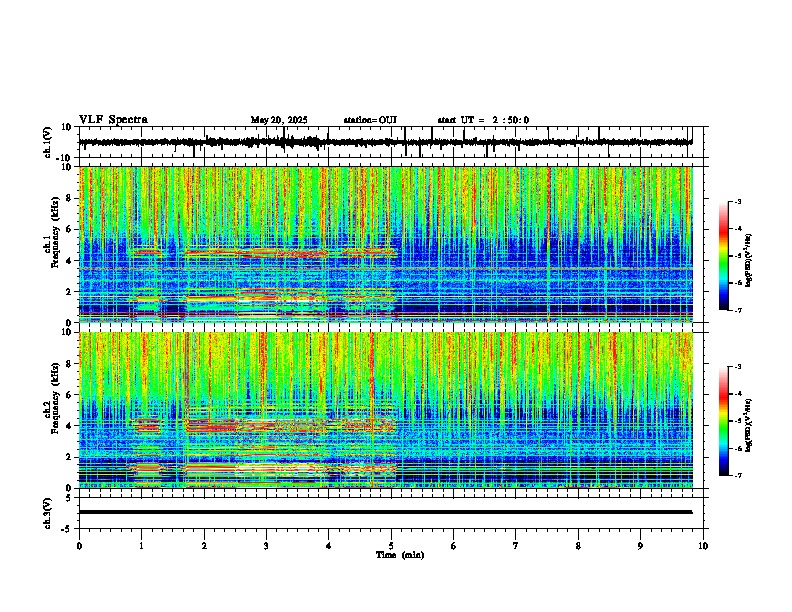Click the "Time (min)" axis label

(x=400, y=555)
